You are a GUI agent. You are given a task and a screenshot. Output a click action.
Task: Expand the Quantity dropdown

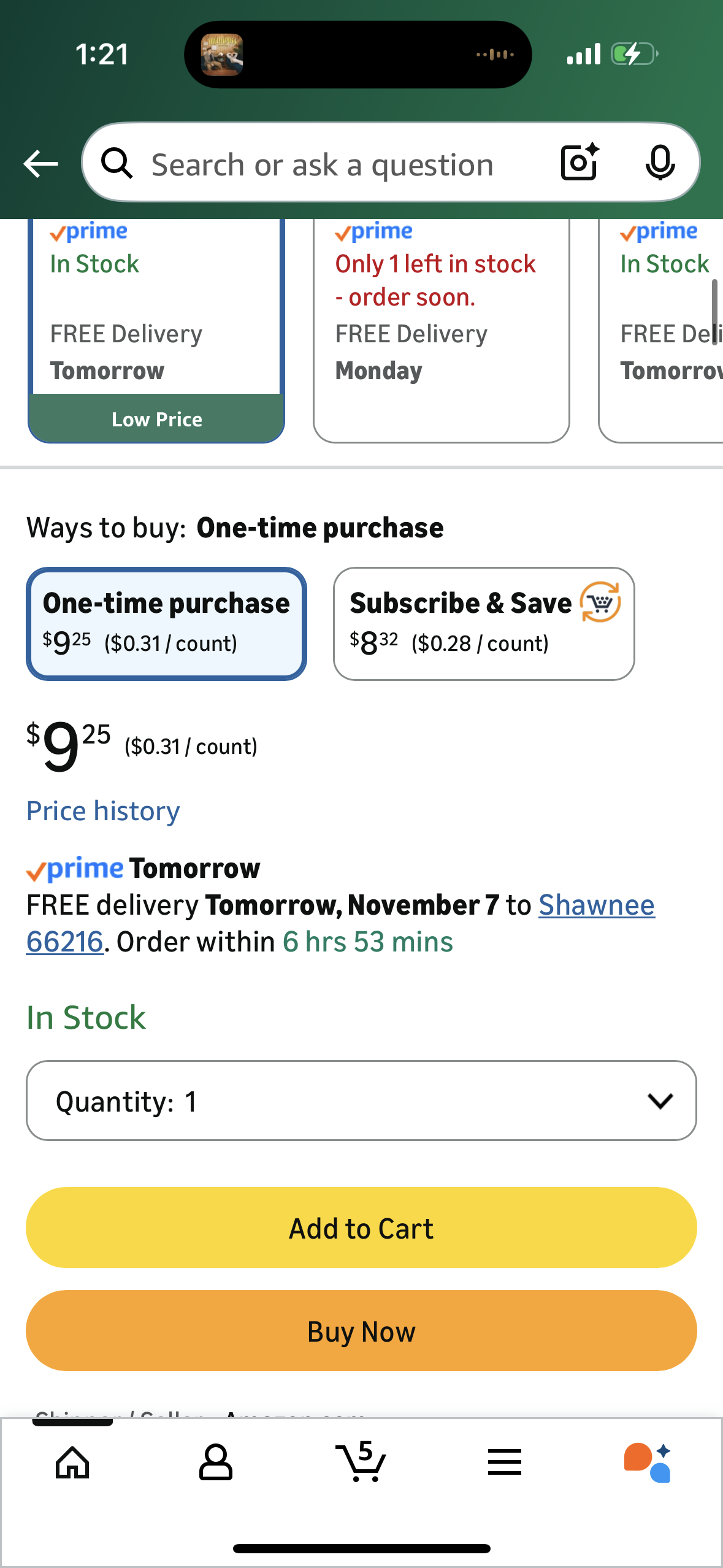pos(361,1101)
